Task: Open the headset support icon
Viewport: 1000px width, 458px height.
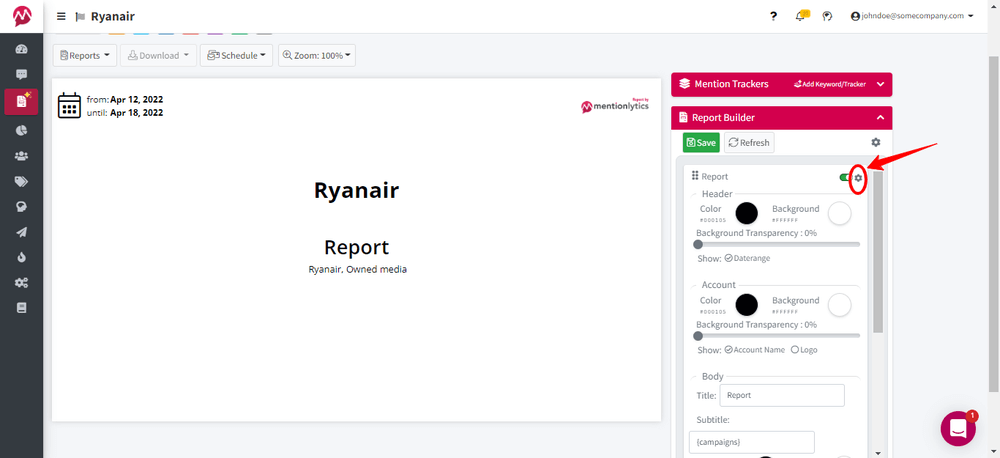Action: click(x=827, y=16)
